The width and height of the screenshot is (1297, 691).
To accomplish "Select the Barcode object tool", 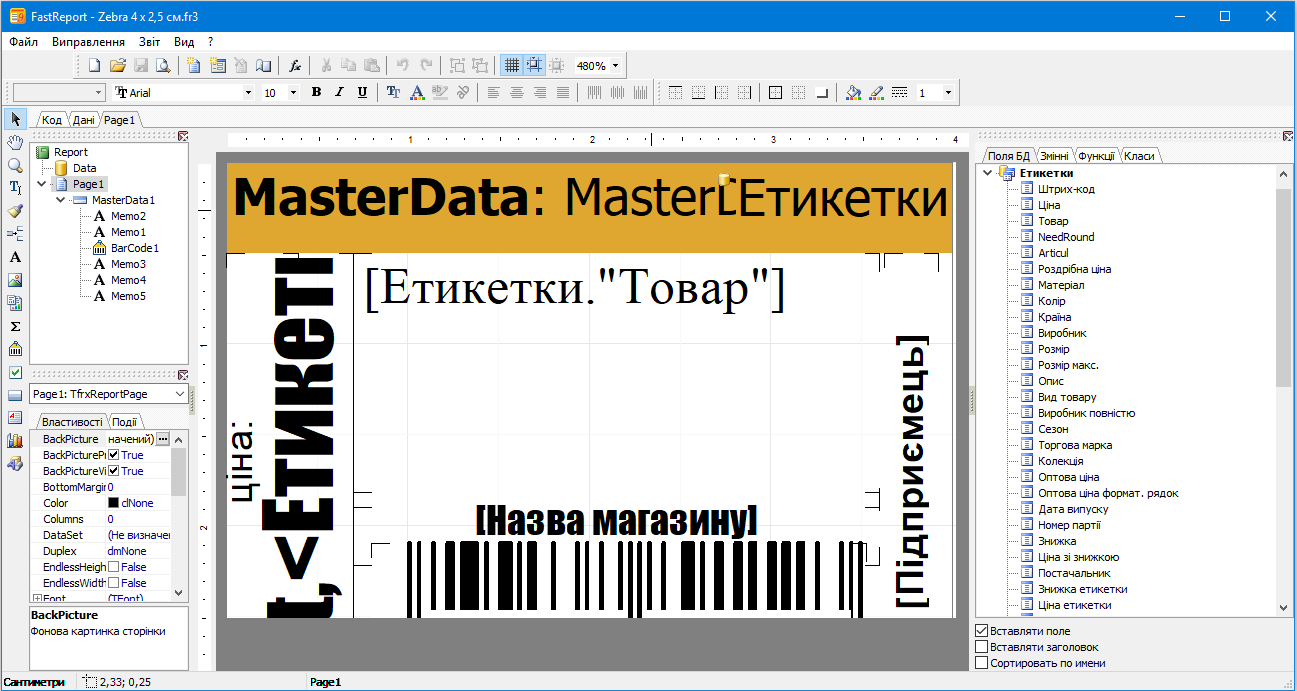I will (x=14, y=348).
